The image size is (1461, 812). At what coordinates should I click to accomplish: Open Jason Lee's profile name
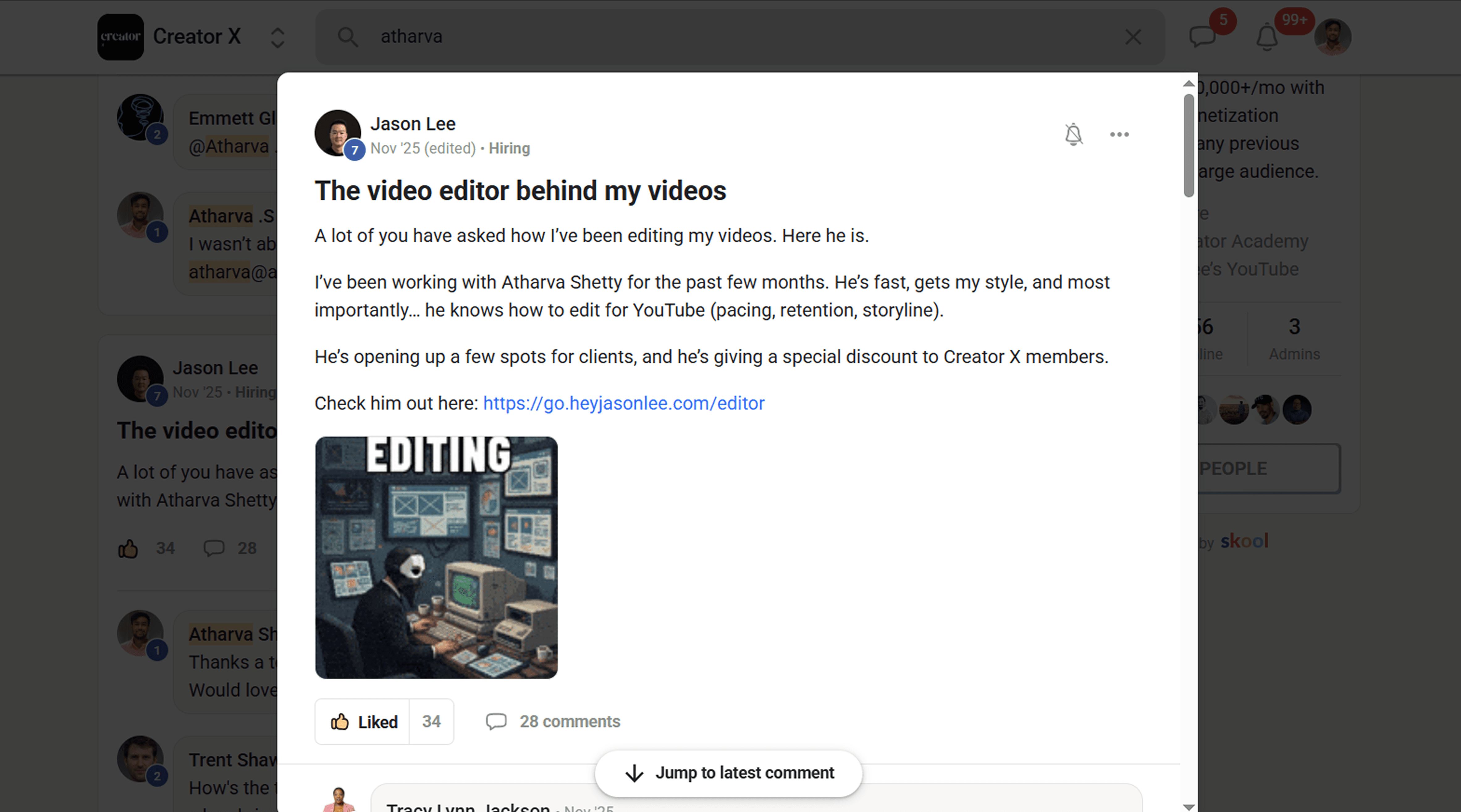[x=412, y=123]
